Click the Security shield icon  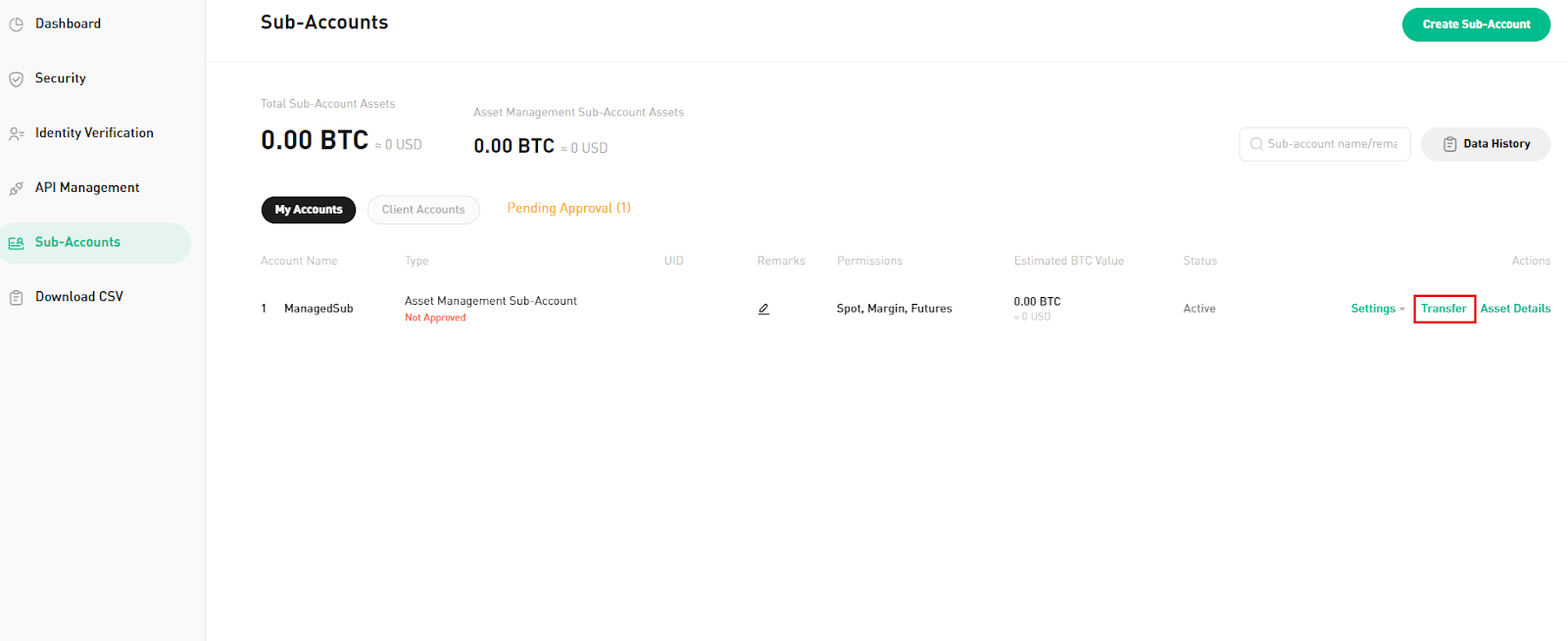[x=17, y=79]
